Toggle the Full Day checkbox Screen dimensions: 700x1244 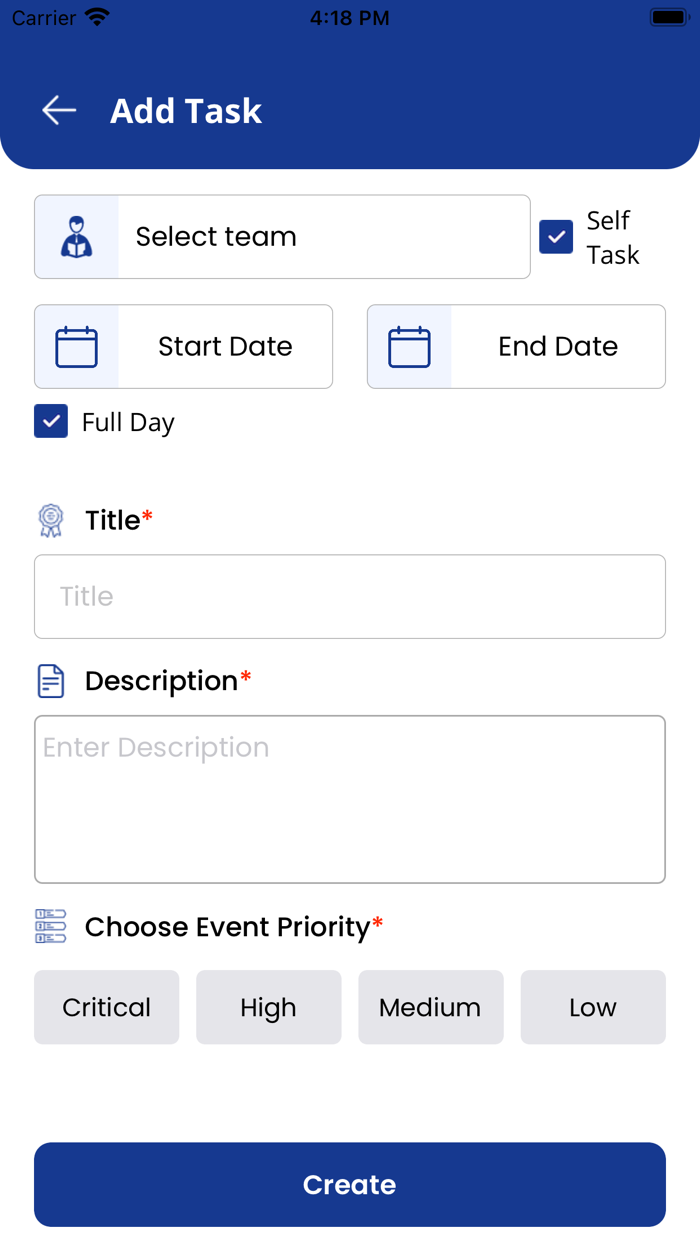51,422
